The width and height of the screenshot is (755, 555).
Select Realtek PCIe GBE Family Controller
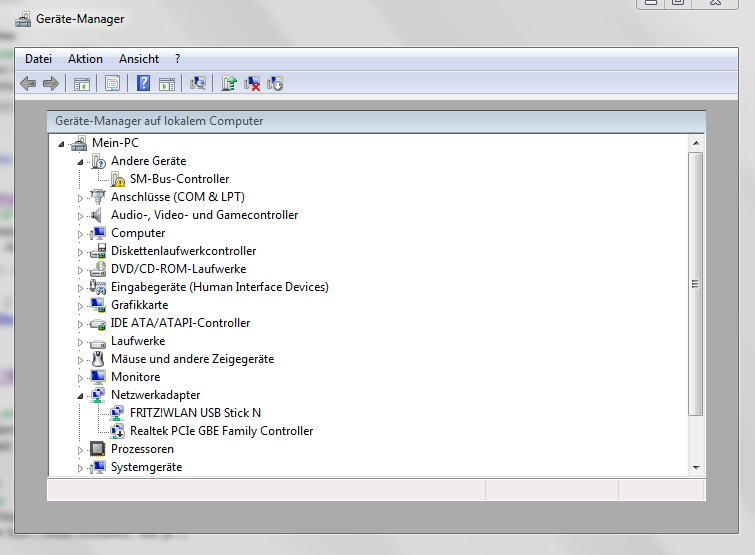[x=221, y=431]
